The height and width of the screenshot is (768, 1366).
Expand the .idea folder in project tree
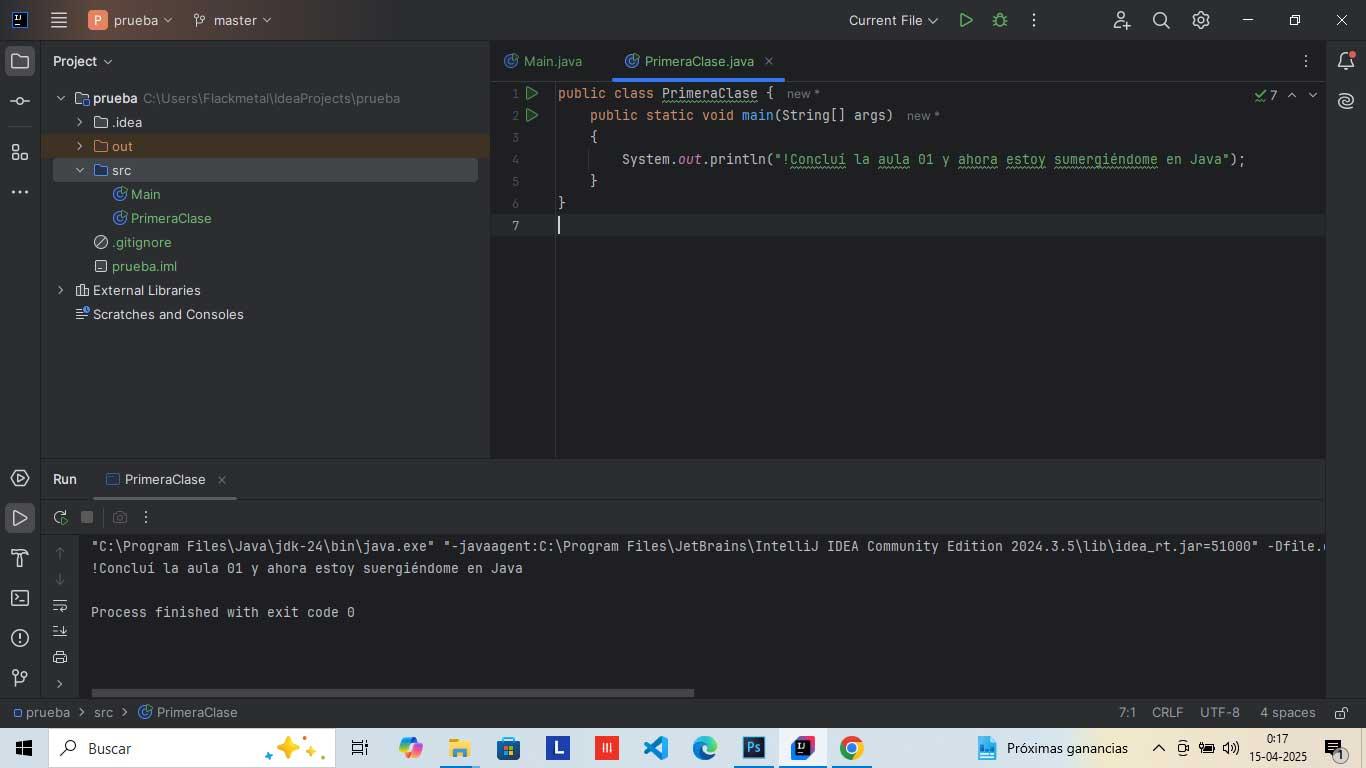80,122
